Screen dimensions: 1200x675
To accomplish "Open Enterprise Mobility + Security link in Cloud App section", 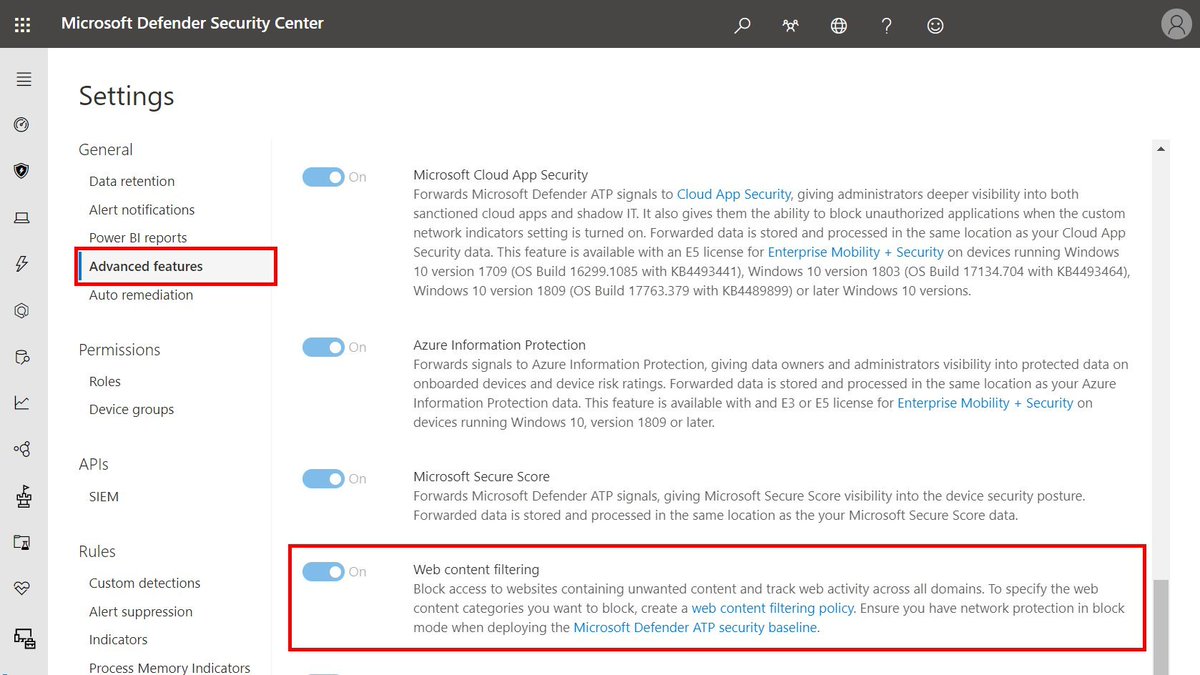I will (x=856, y=252).
